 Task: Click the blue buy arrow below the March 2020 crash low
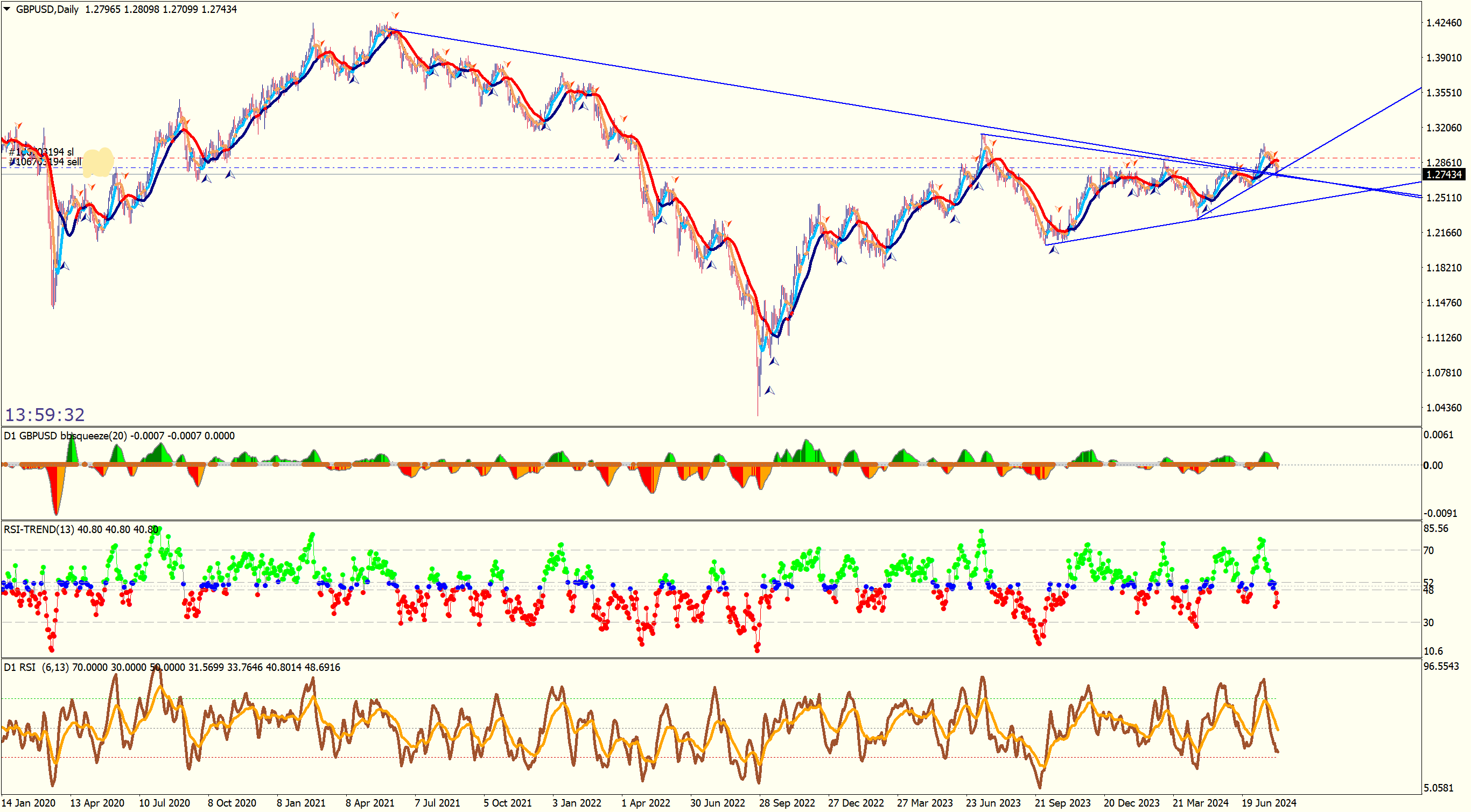64,266
